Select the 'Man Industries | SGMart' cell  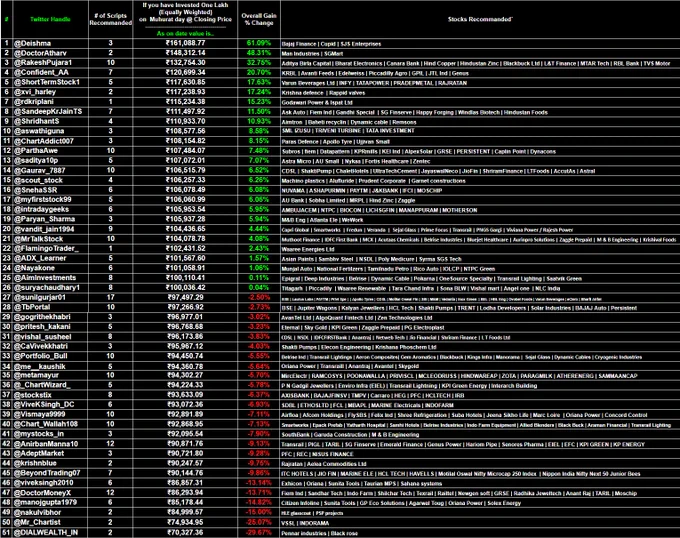tap(480, 53)
